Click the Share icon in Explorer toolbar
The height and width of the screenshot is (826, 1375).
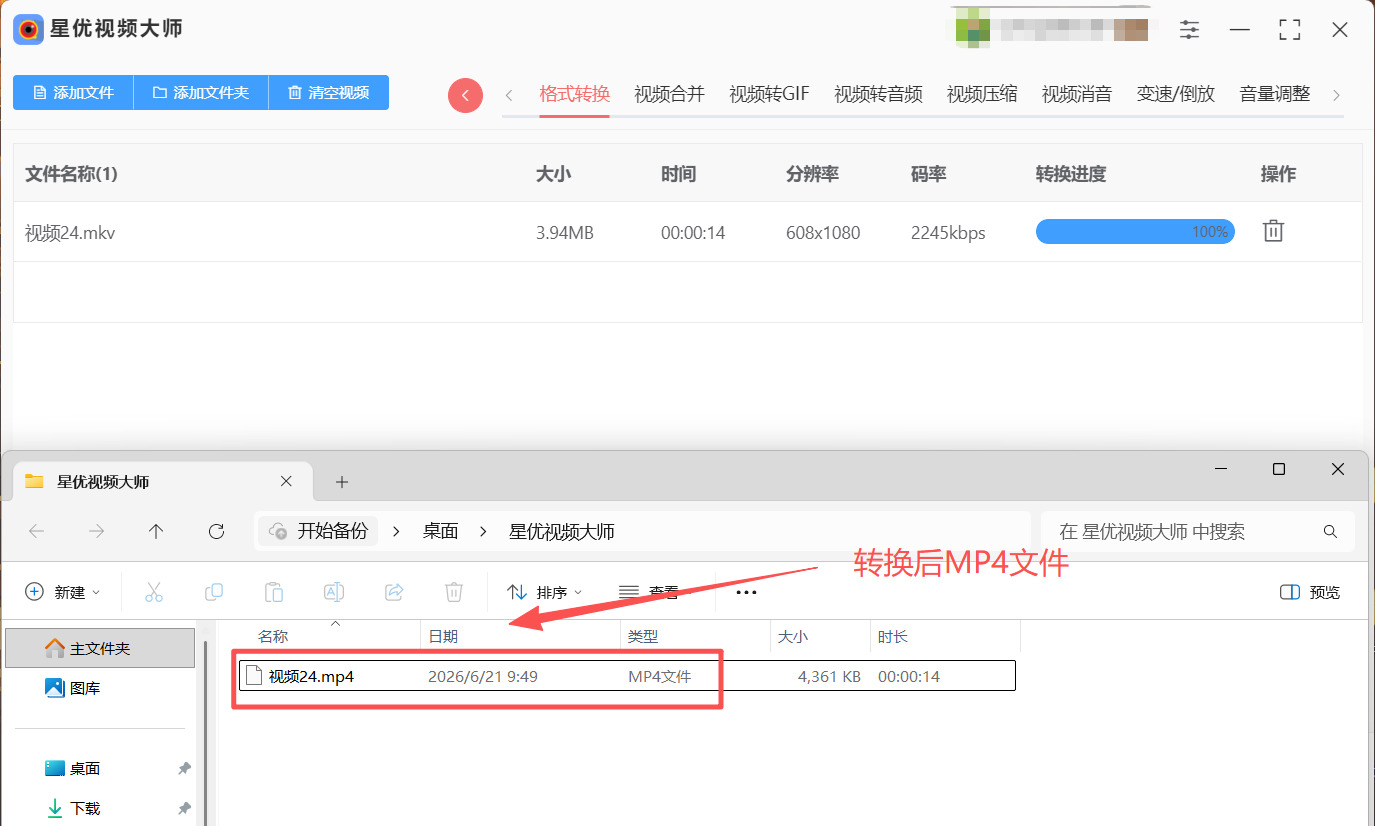pos(394,592)
